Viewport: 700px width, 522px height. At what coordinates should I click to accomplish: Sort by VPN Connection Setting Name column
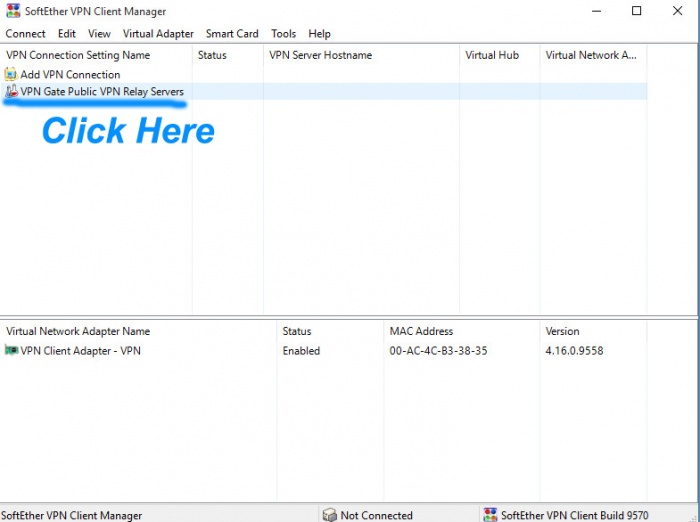[x=96, y=55]
